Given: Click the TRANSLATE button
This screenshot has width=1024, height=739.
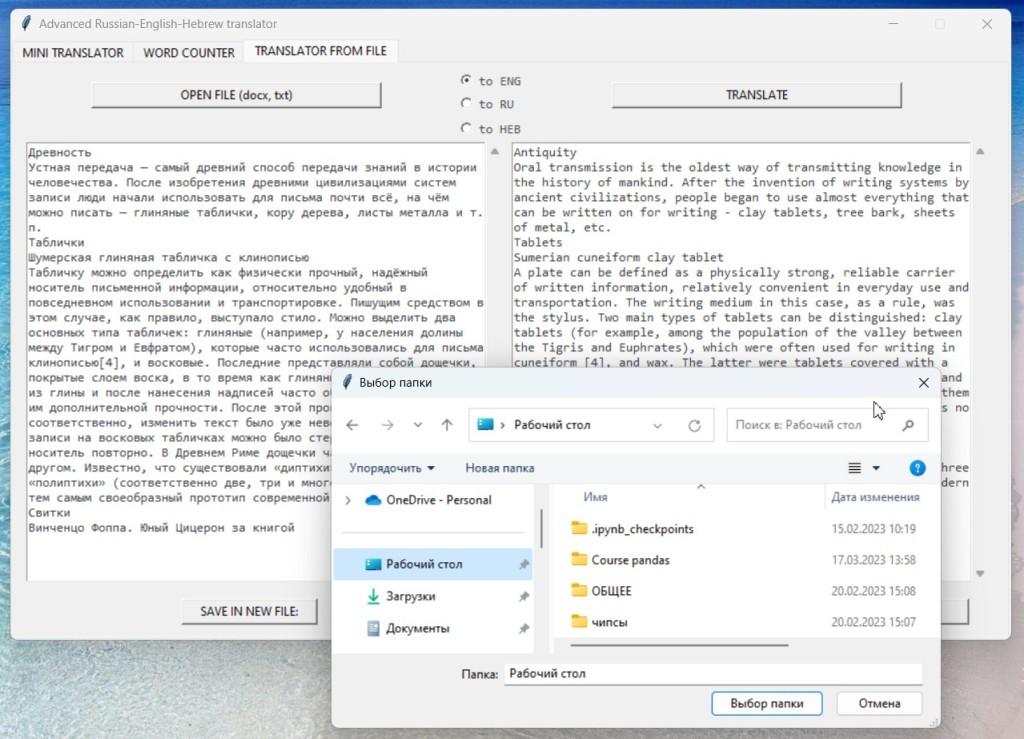Looking at the screenshot, I should tap(756, 95).
